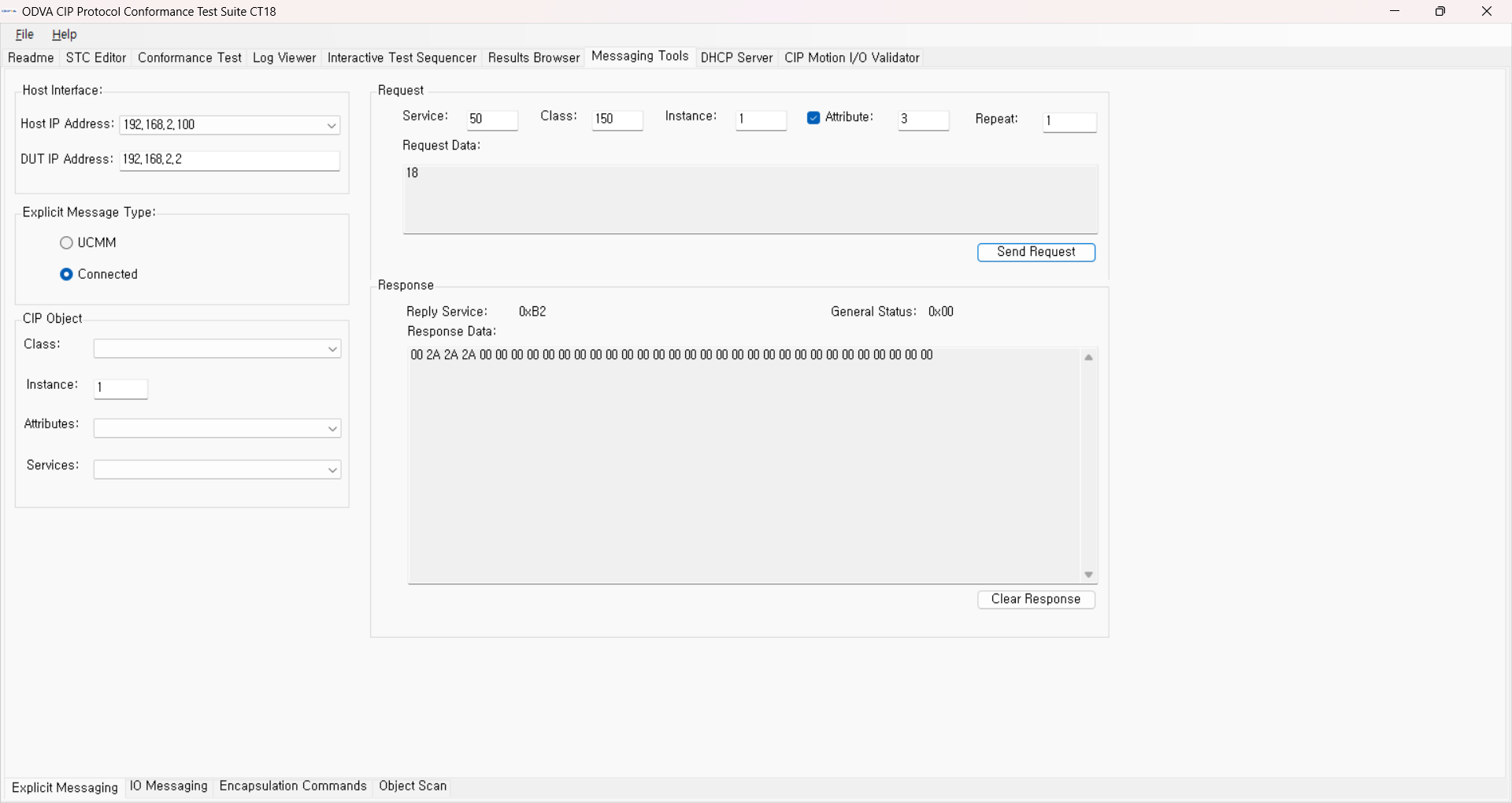
Task: Open the Object Scan tab
Action: click(413, 786)
